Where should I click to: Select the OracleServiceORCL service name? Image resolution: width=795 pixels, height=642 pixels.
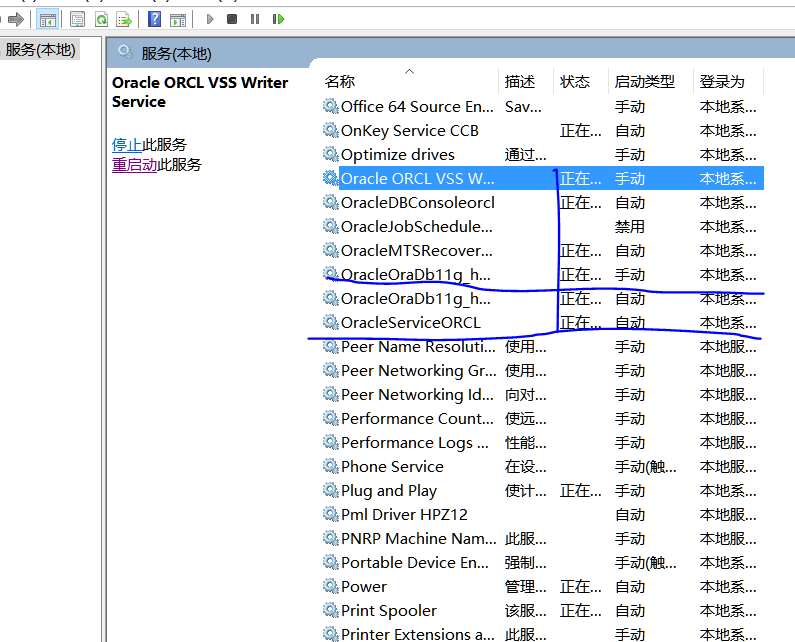pyautogui.click(x=411, y=323)
